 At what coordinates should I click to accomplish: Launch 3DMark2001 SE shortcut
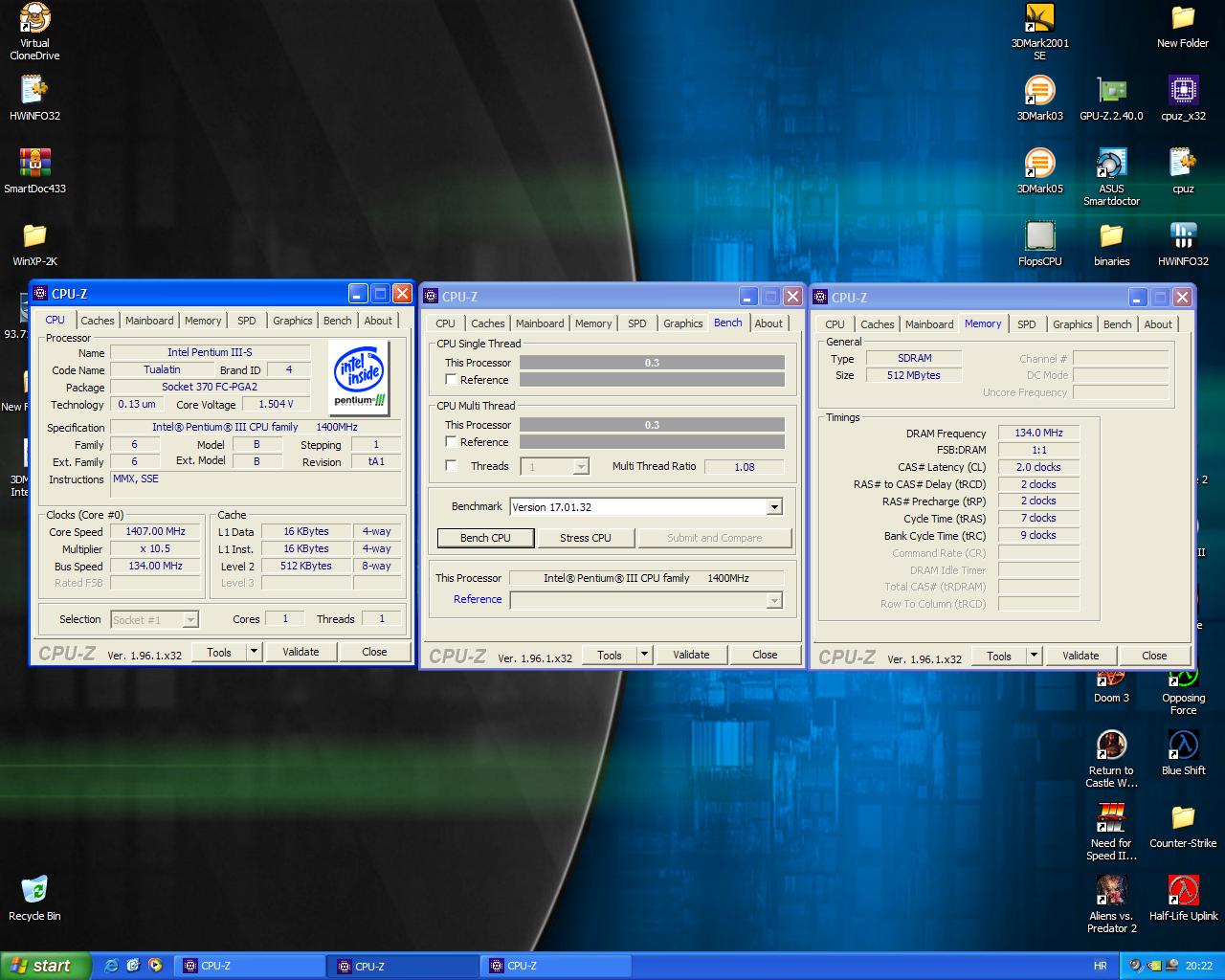tap(1039, 19)
